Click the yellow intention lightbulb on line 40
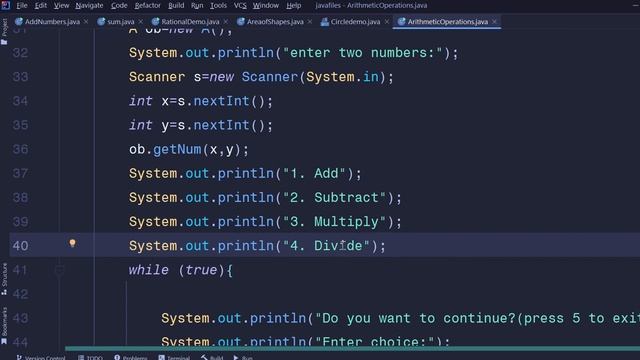640x360 pixels. tap(72, 243)
